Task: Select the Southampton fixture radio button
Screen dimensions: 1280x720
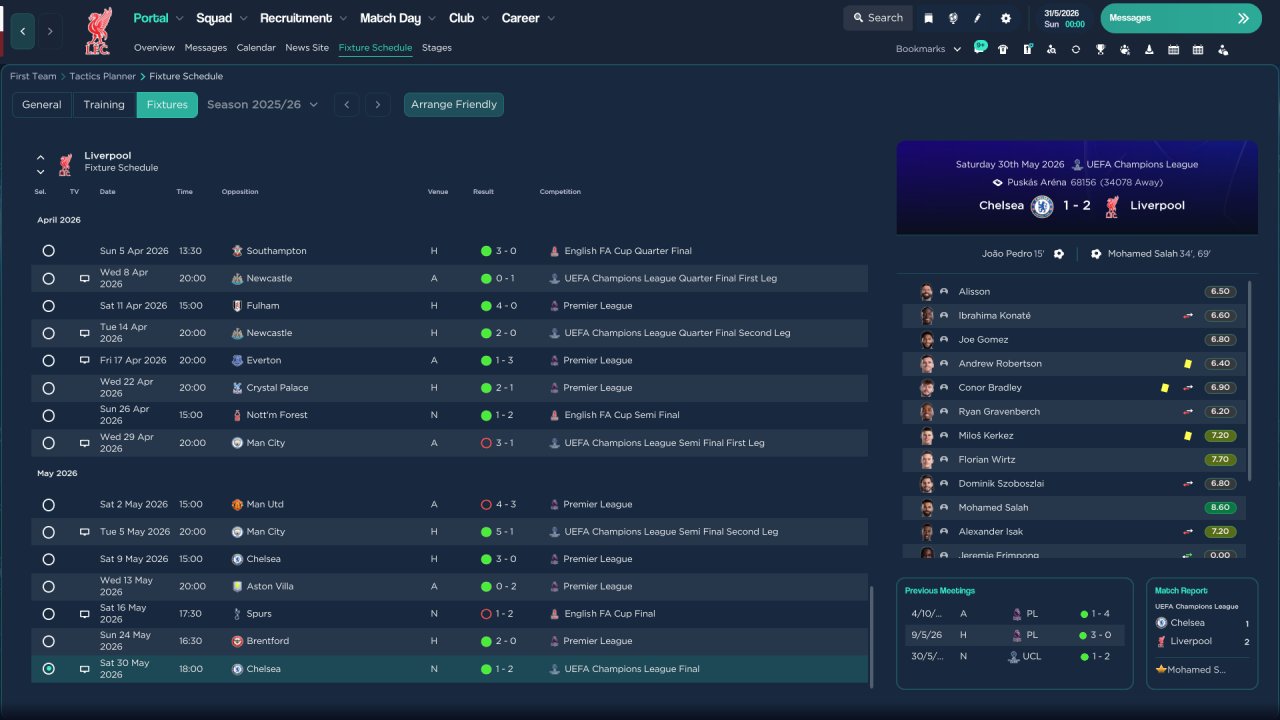Action: point(48,251)
